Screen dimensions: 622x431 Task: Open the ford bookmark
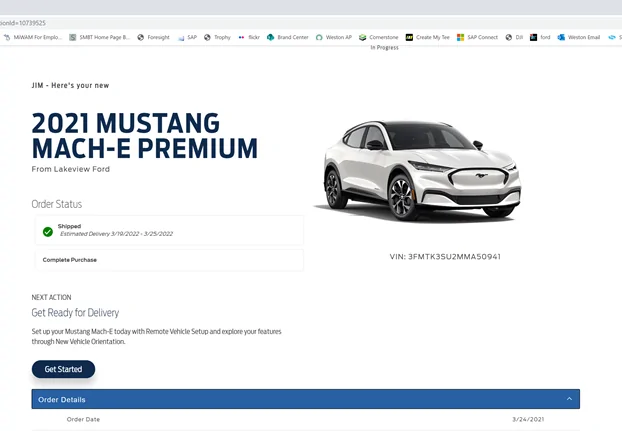[540, 37]
